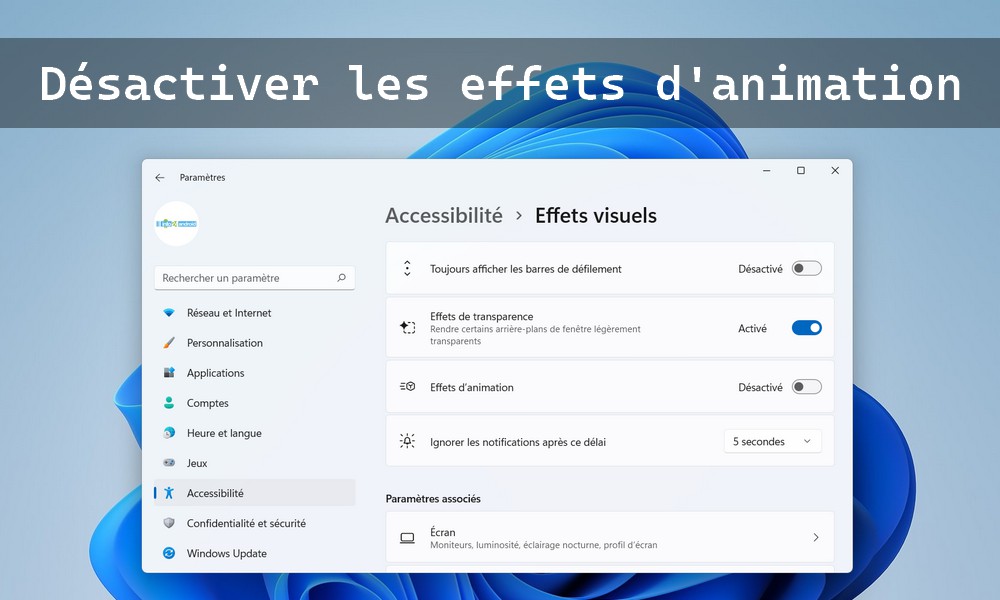This screenshot has width=1000, height=600.
Task: Click the notification bell brightness icon
Action: pyautogui.click(x=408, y=441)
